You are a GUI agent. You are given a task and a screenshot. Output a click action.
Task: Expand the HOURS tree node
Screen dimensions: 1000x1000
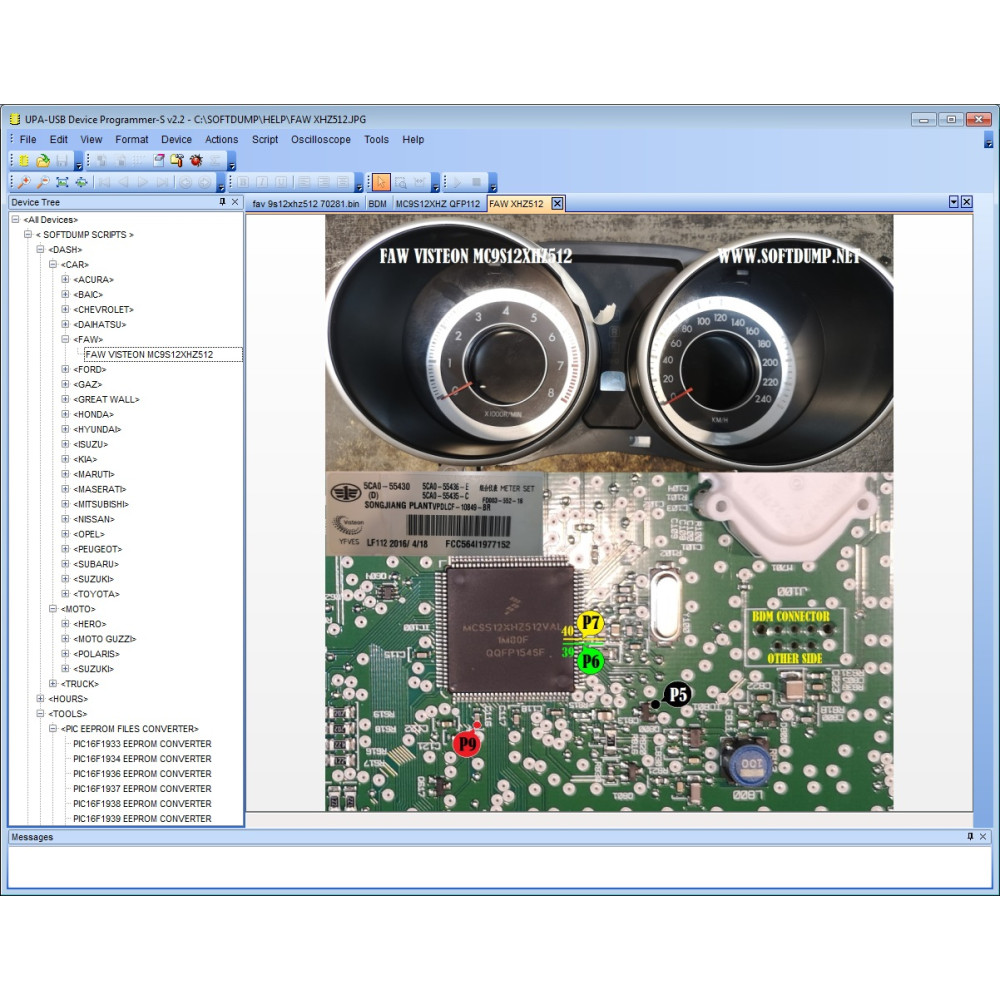pyautogui.click(x=40, y=698)
